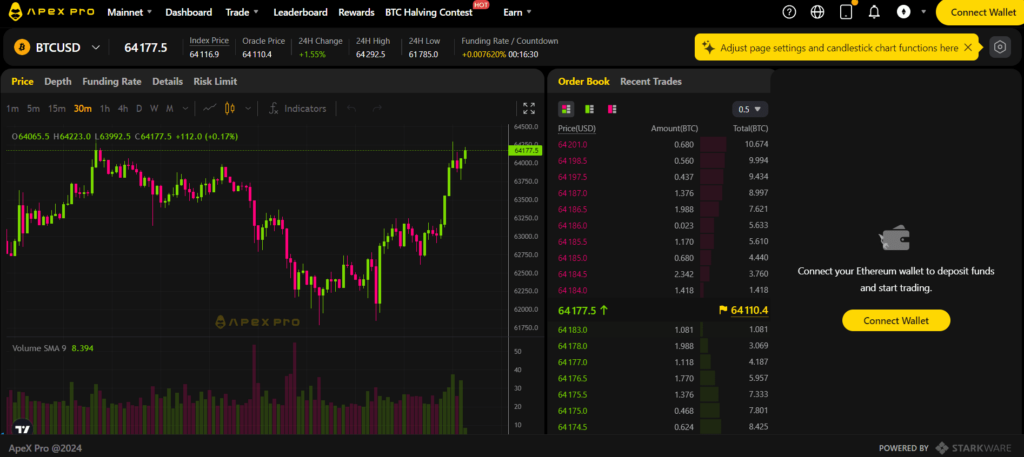The image size is (1024, 457).
Task: Select the line chart style icon
Action: click(210, 108)
